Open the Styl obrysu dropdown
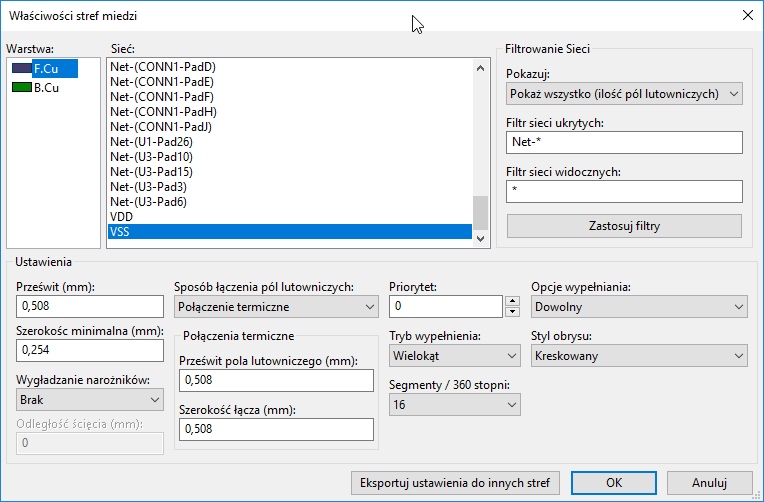This screenshot has height=502, width=764. point(639,355)
